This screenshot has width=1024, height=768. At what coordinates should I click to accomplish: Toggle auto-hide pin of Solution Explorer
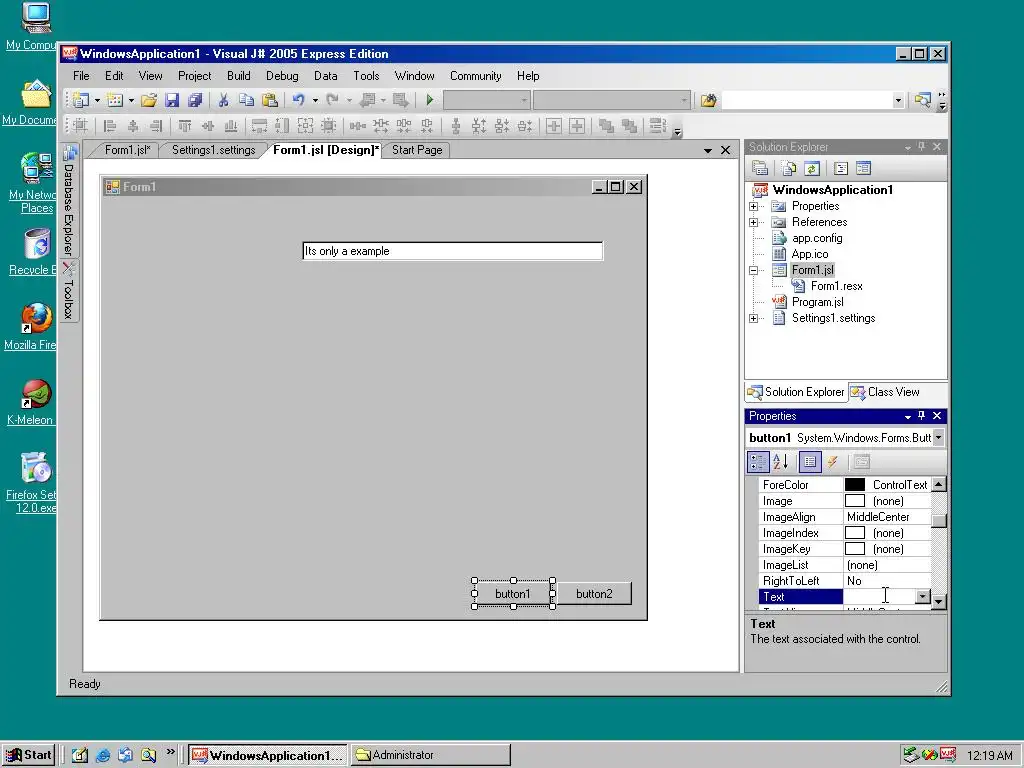coord(921,147)
